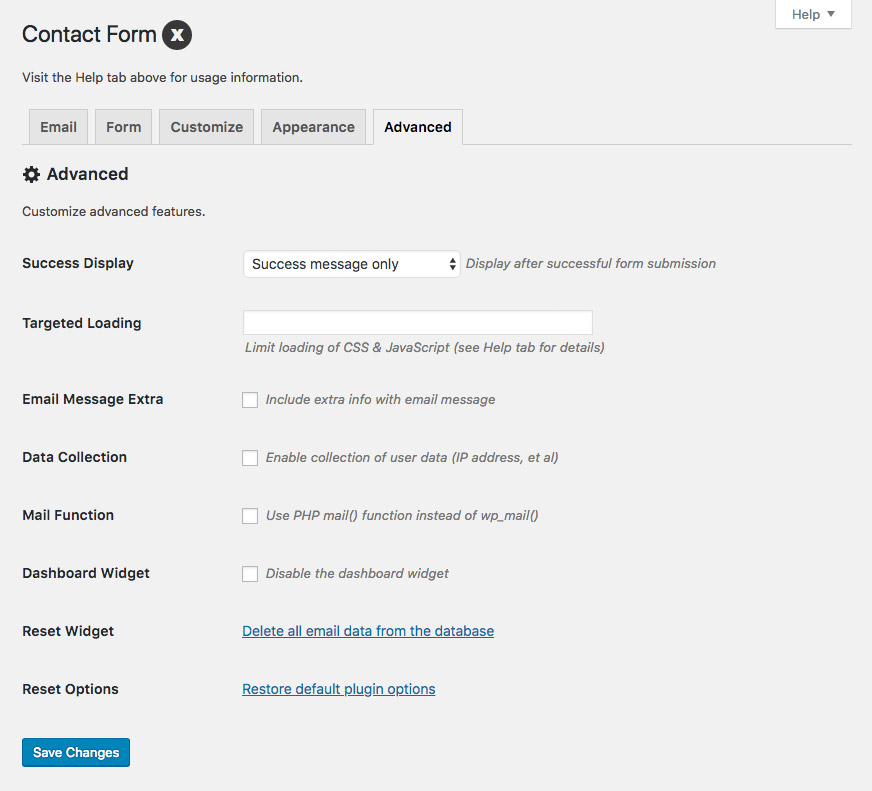Toggle the Data Collection checkbox
Viewport: 872px width, 791px height.
click(x=250, y=458)
